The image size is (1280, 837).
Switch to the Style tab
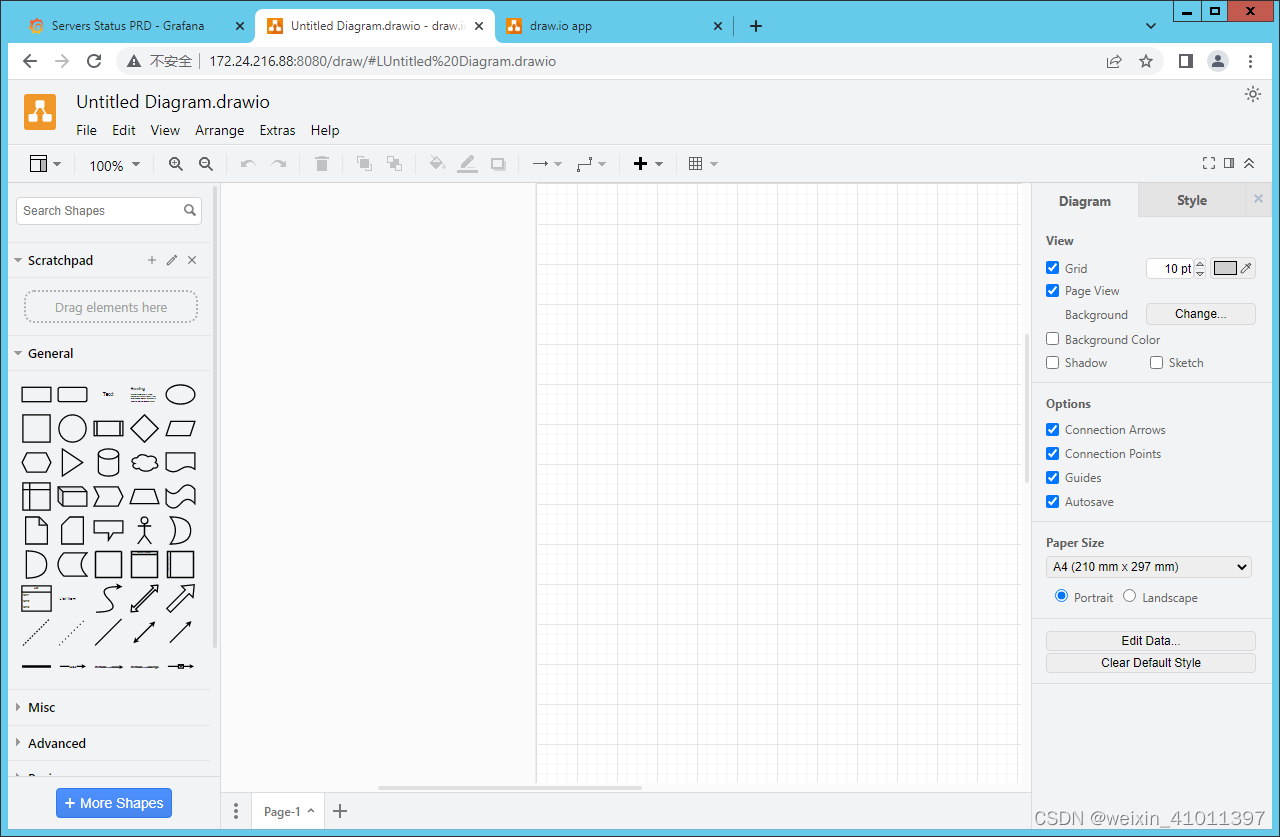(x=1191, y=200)
